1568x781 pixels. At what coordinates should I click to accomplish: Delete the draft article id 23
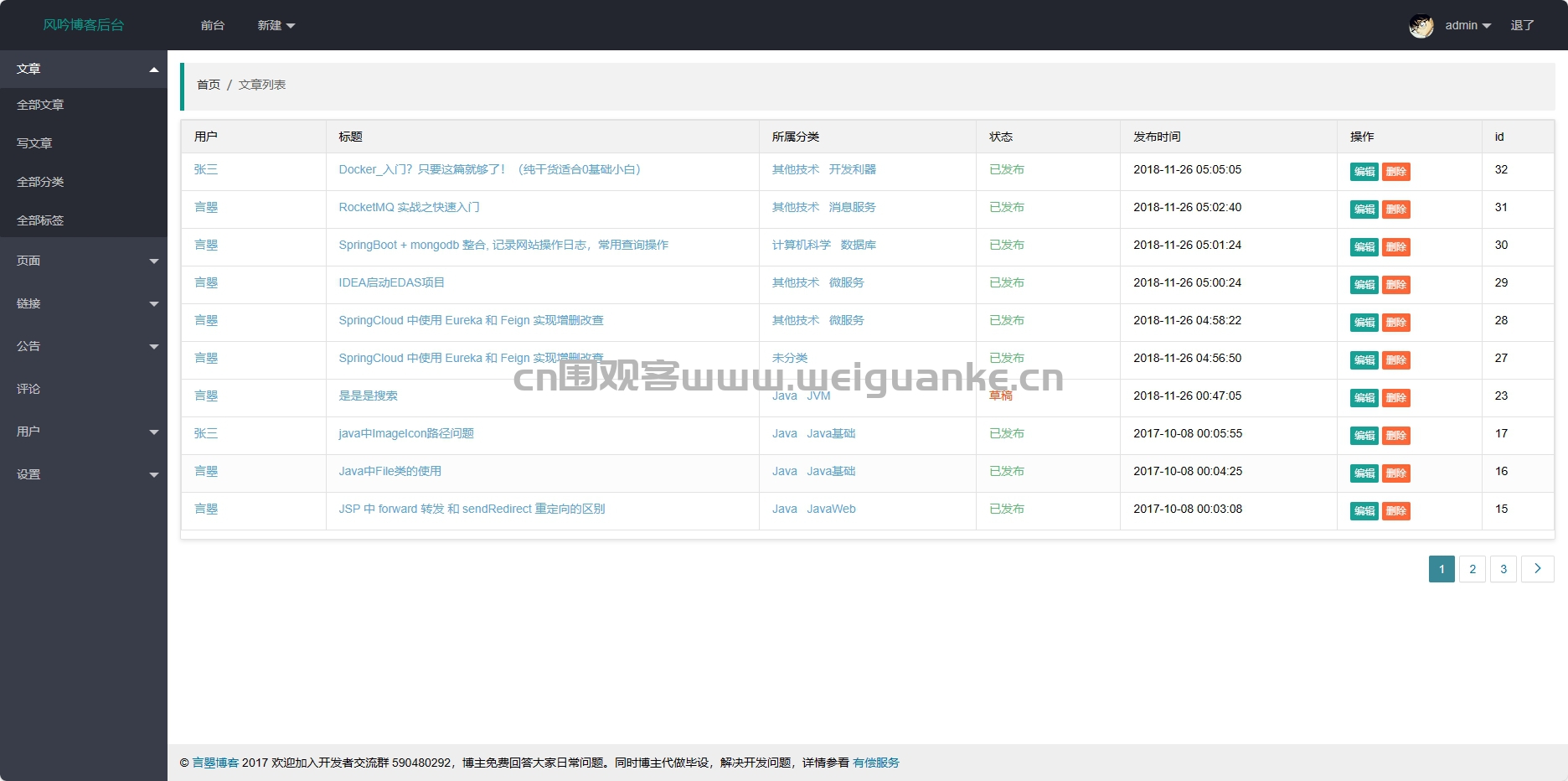point(1396,398)
